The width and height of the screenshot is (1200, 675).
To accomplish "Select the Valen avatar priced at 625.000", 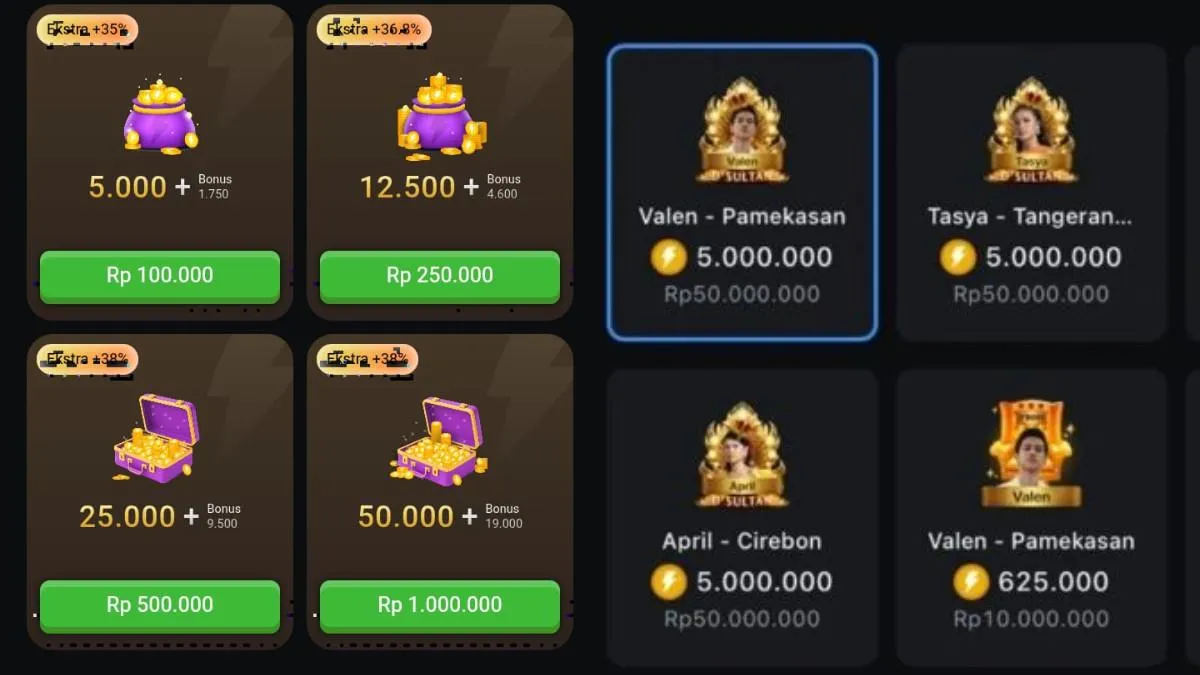I will pyautogui.click(x=1031, y=455).
